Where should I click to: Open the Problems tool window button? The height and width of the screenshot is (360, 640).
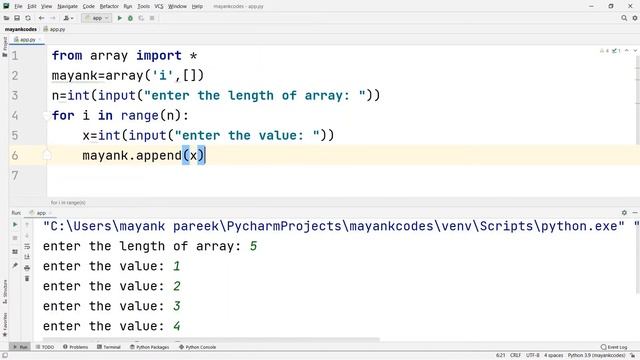76,347
